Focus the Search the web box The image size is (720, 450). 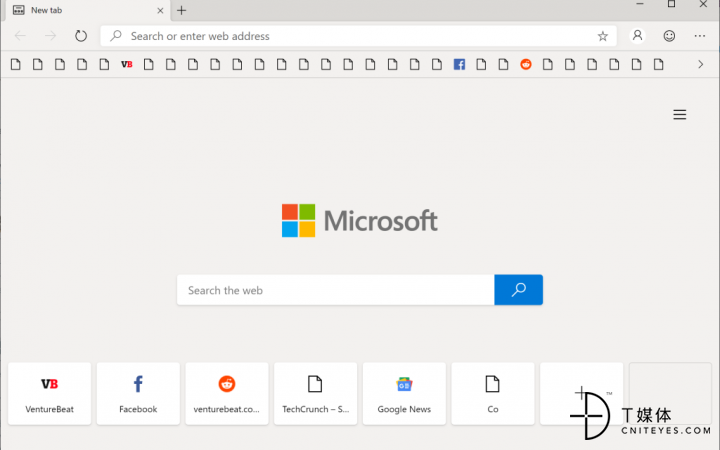click(x=336, y=290)
